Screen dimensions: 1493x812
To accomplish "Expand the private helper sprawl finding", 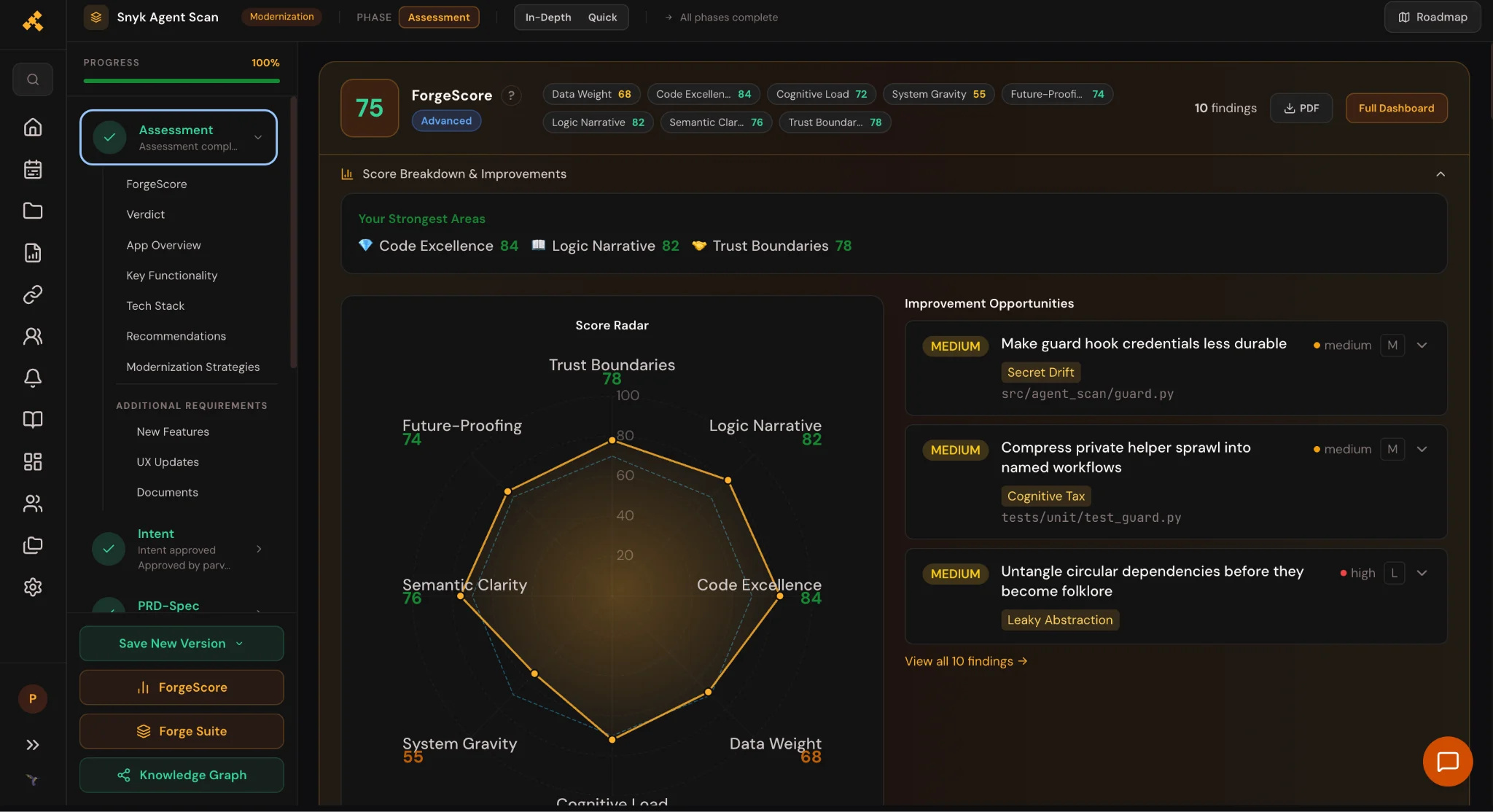I will (1422, 449).
